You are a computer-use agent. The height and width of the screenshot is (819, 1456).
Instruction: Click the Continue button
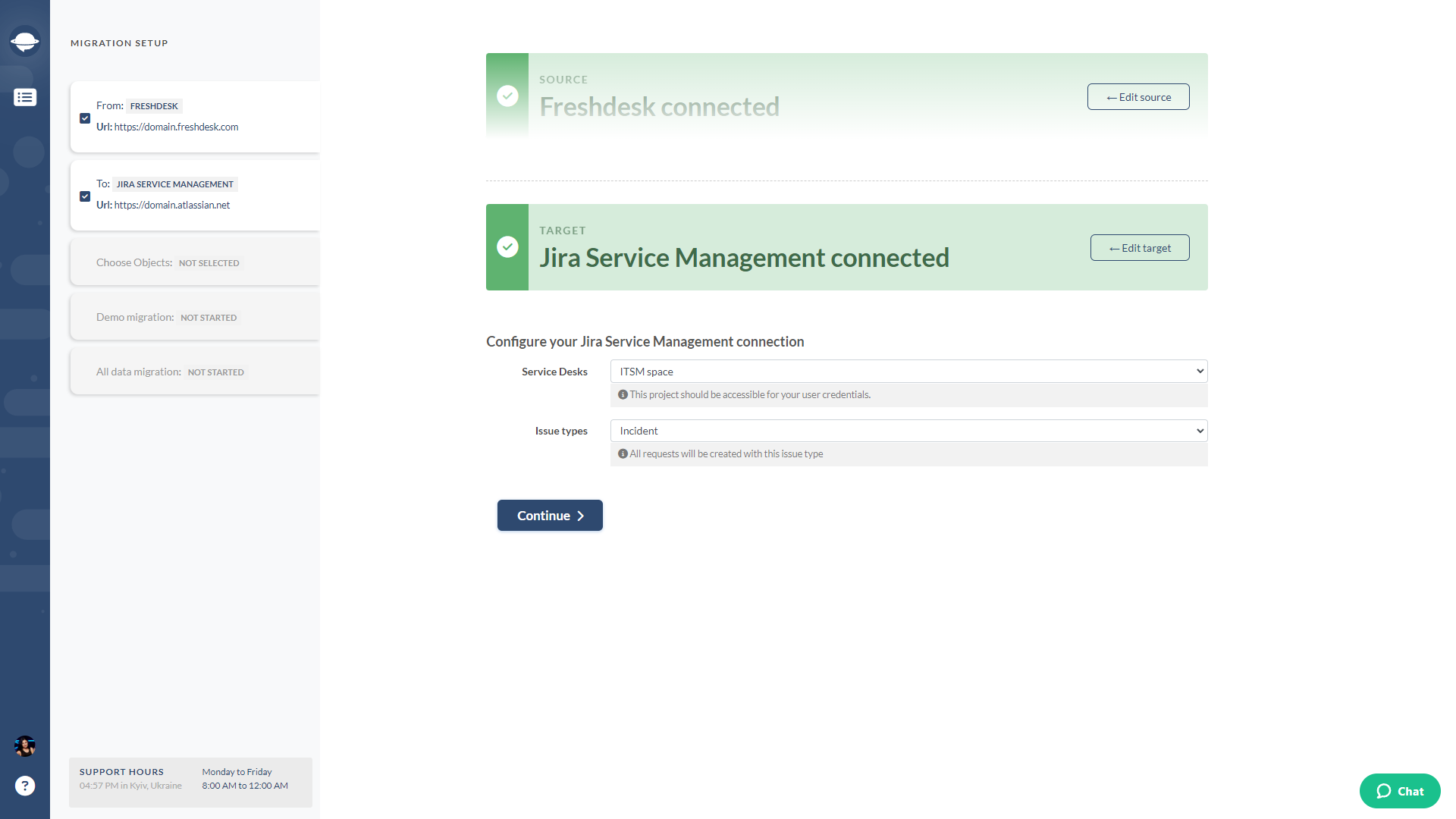550,516
